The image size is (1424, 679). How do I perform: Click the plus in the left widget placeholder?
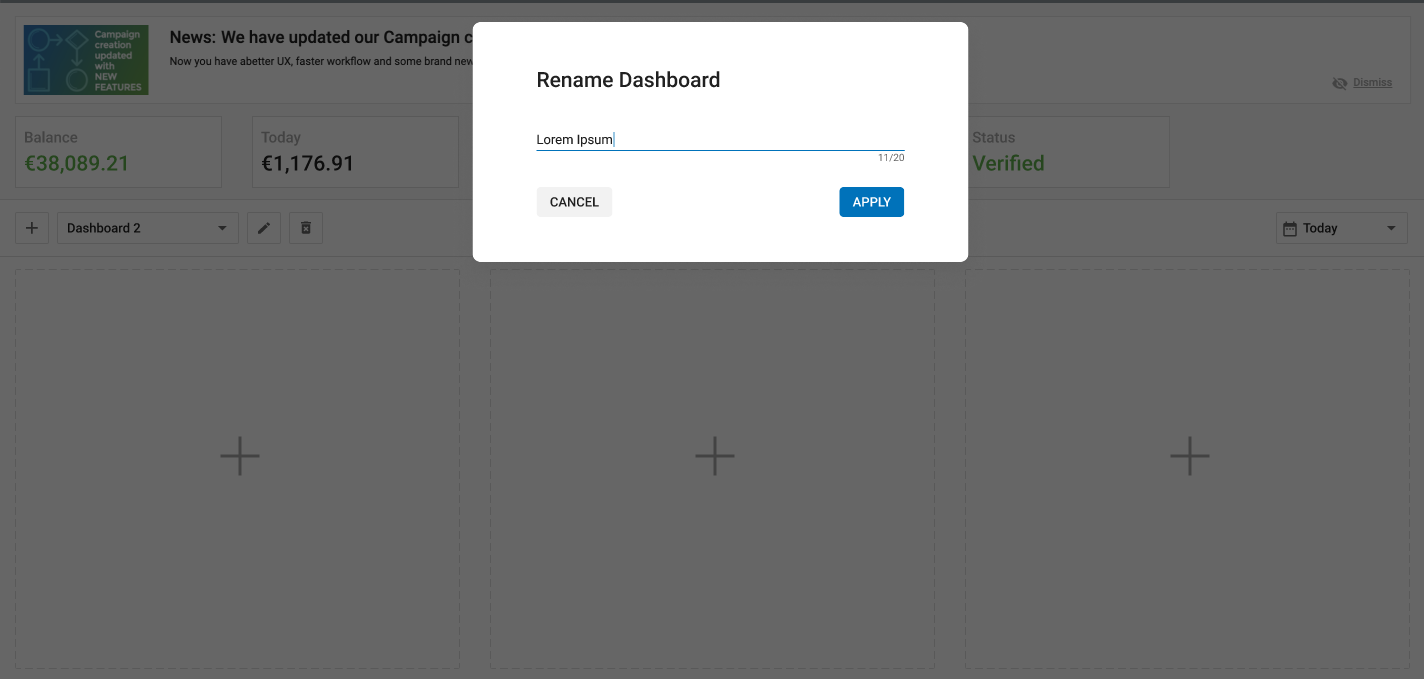(x=240, y=456)
